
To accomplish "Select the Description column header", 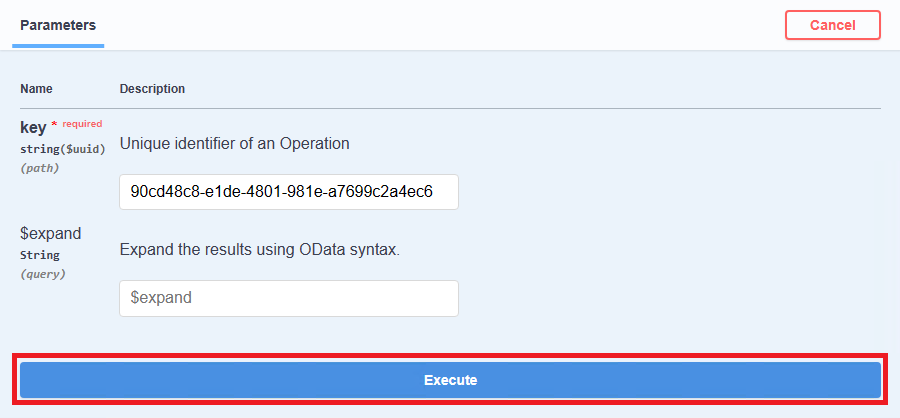I will coord(152,89).
